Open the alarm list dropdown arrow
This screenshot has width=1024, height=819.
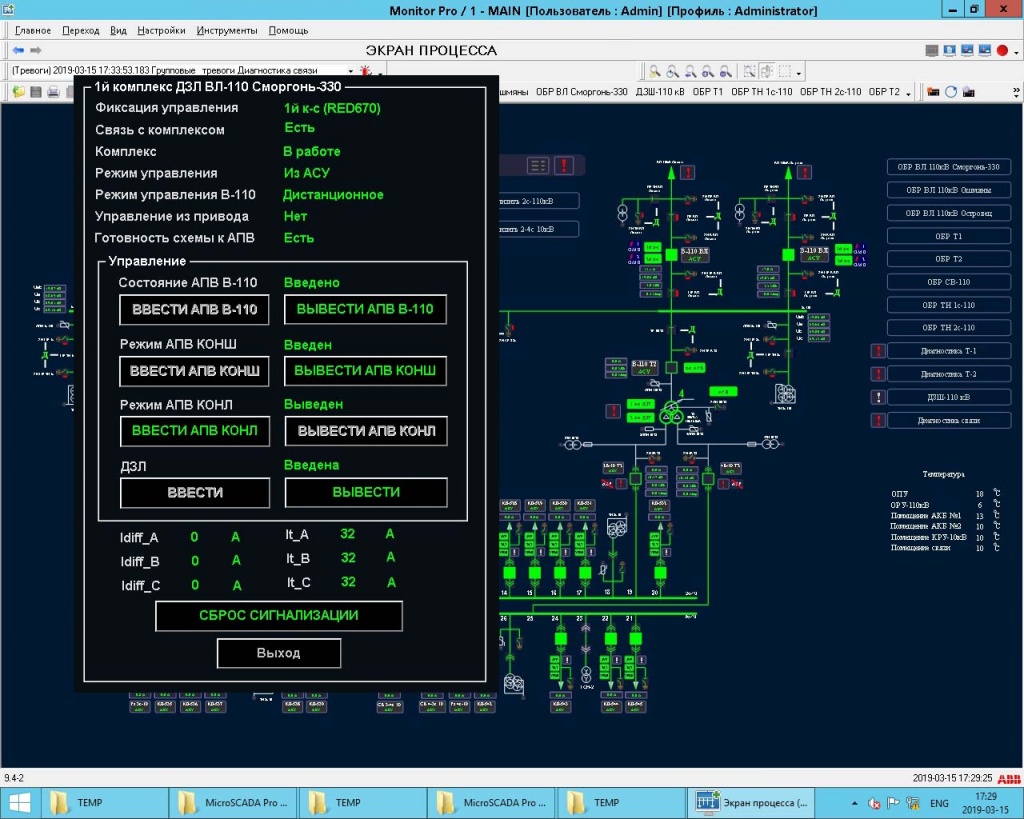click(x=351, y=71)
